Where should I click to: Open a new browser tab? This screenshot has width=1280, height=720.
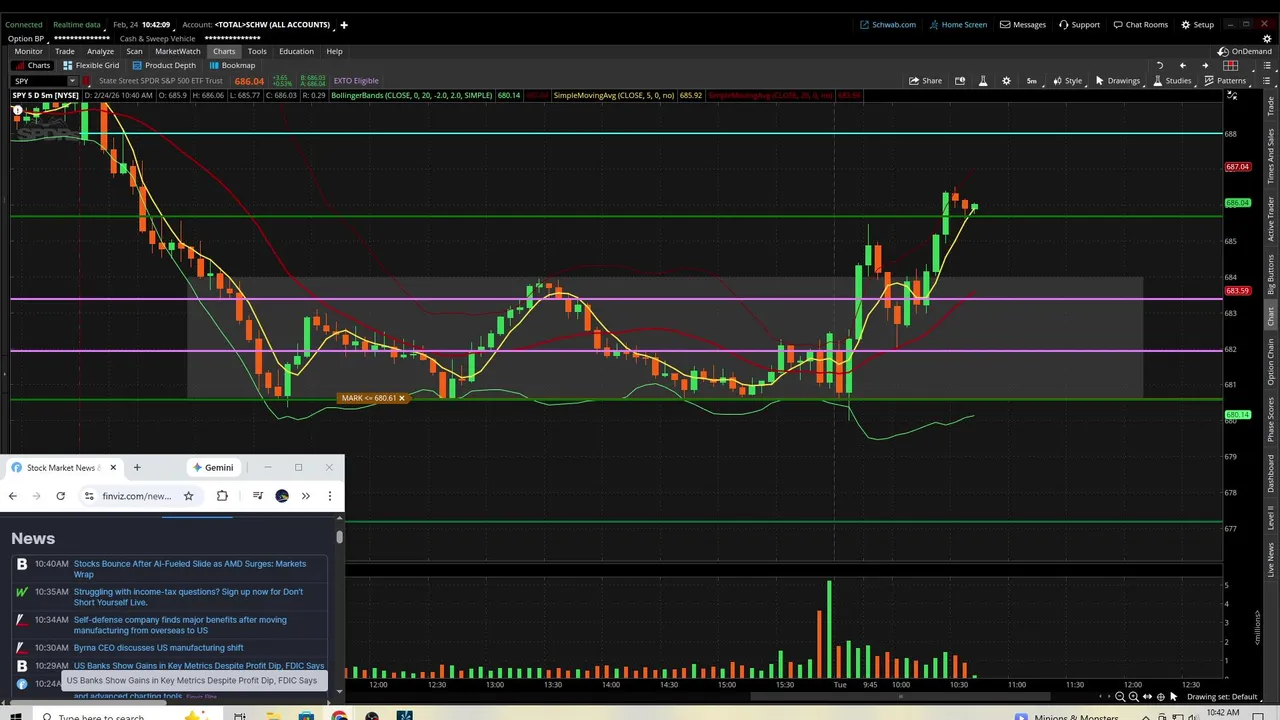coord(137,467)
